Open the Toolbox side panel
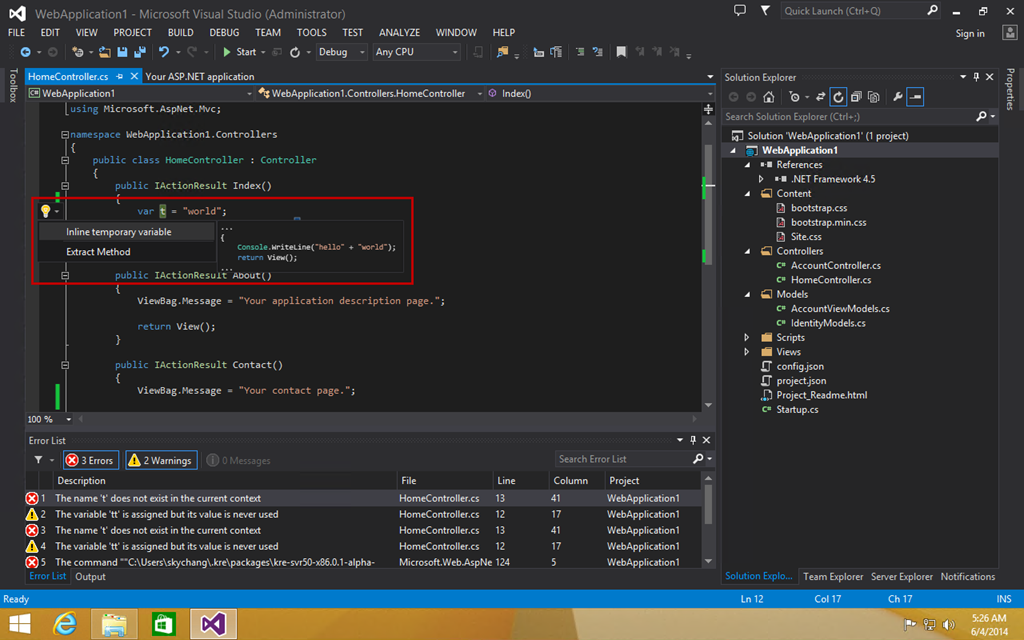Viewport: 1024px width, 640px height. (13, 86)
